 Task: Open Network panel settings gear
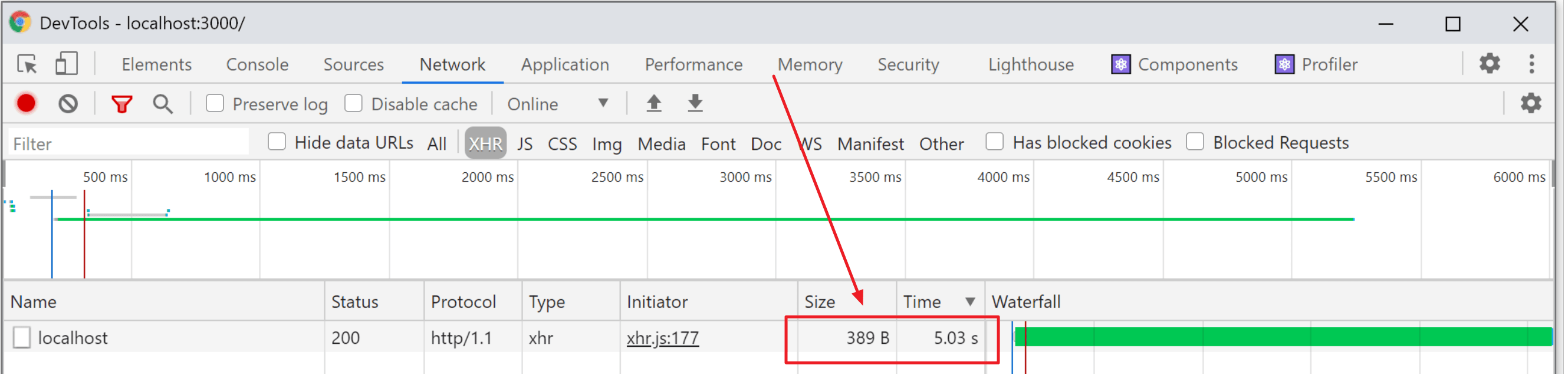pos(1531,104)
